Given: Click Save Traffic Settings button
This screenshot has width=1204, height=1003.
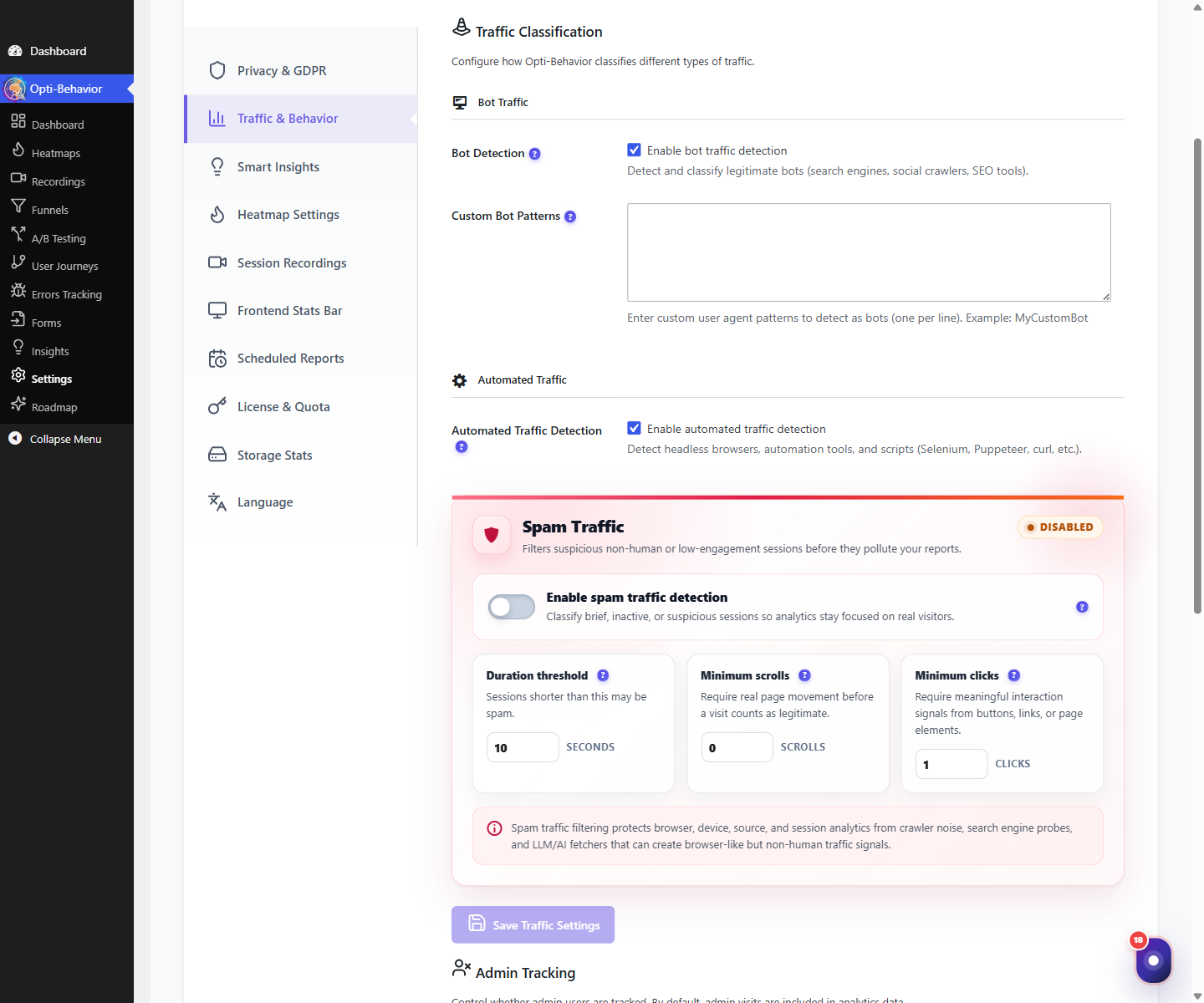Looking at the screenshot, I should (533, 924).
